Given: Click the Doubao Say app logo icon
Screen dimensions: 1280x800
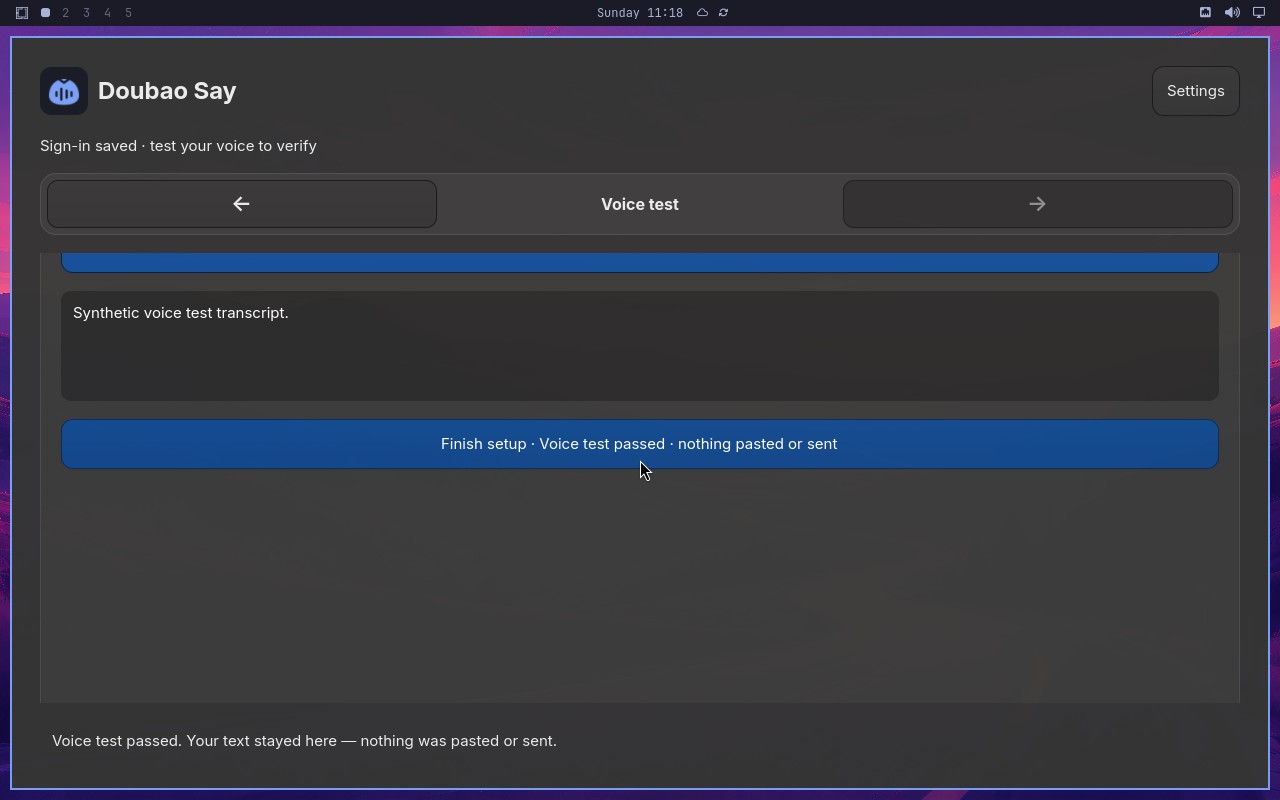Looking at the screenshot, I should coord(64,91).
